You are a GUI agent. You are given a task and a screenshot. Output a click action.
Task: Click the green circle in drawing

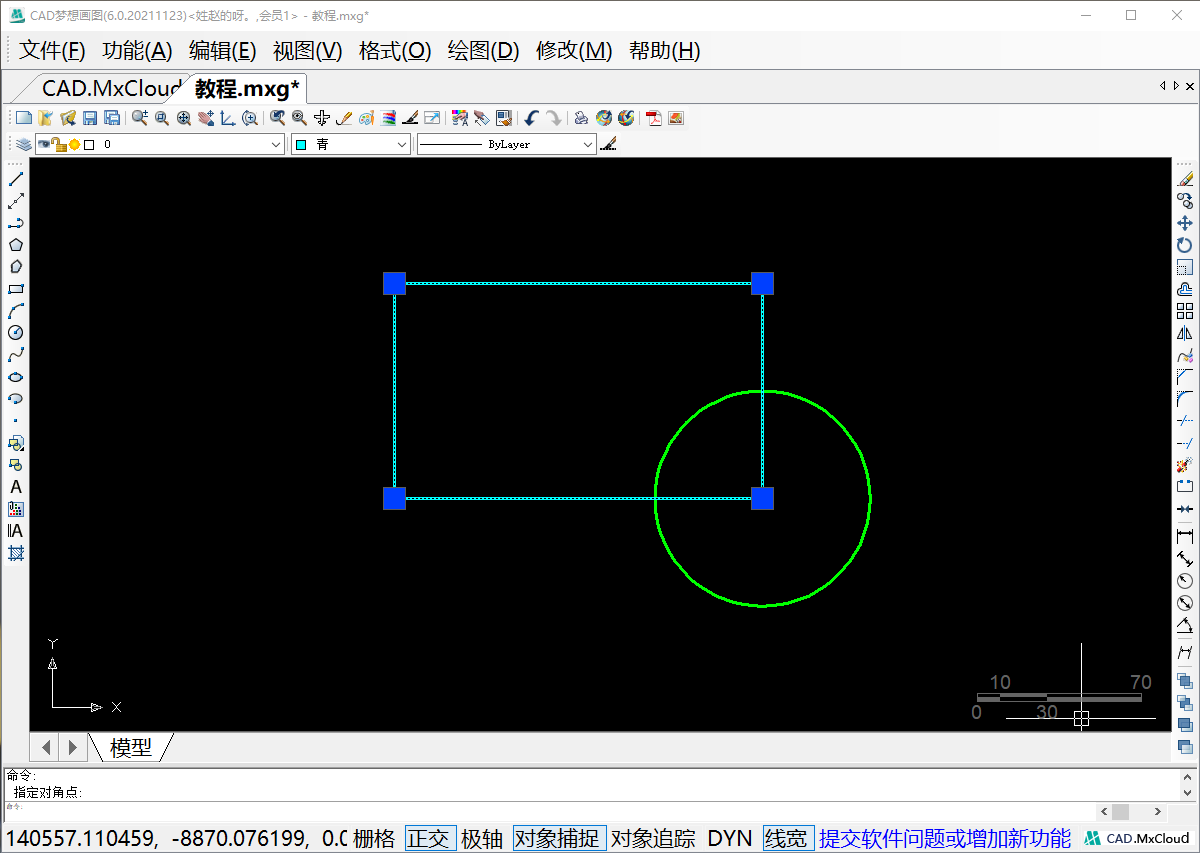(763, 498)
